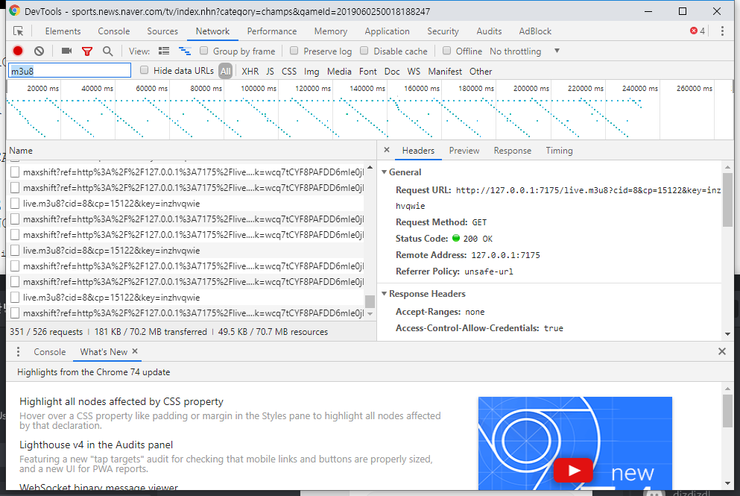This screenshot has width=740, height=496.
Task: Click the headers pane scrollbar thumb
Action: click(x=727, y=199)
